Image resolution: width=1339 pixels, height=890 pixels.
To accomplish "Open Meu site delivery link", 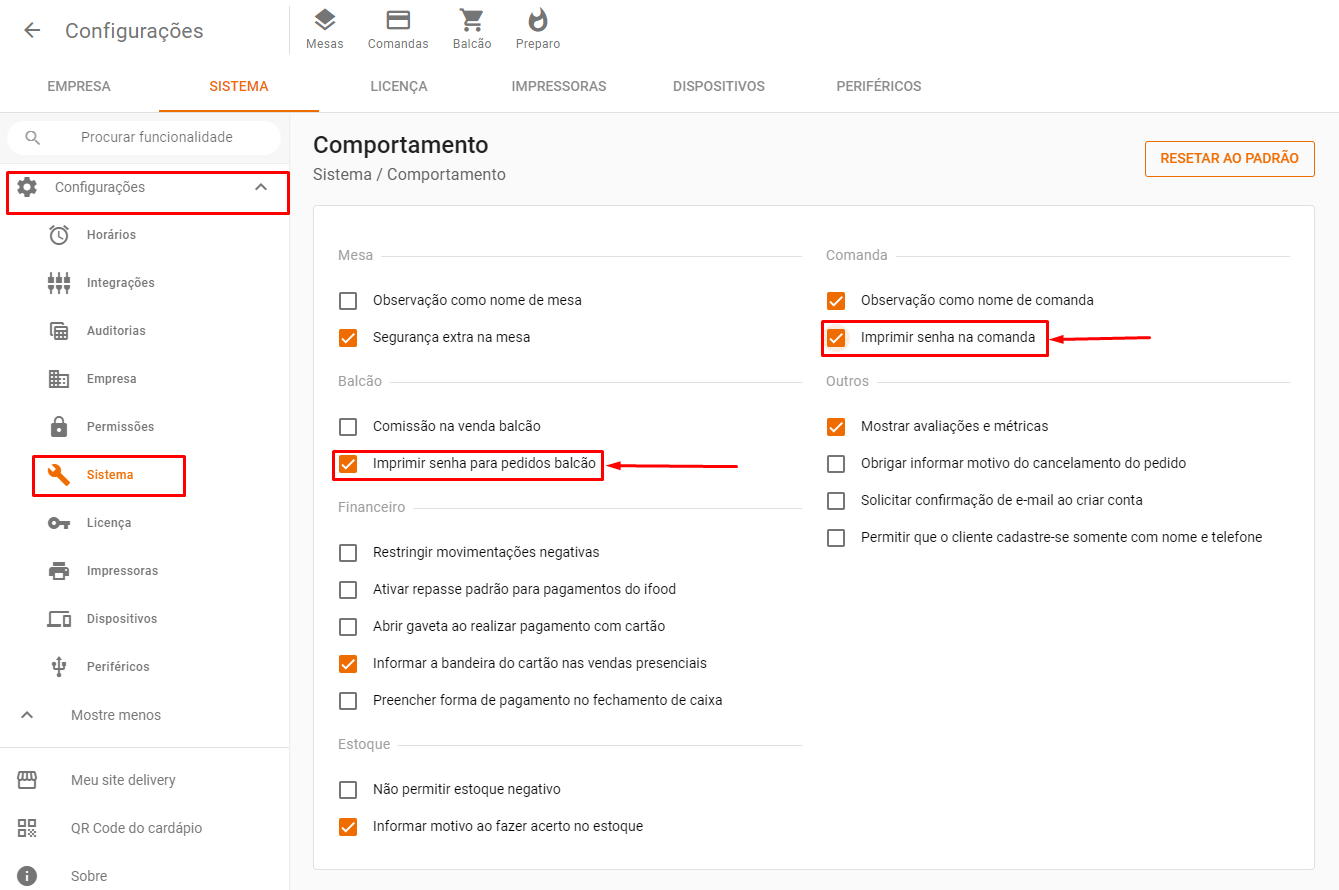I will 123,780.
